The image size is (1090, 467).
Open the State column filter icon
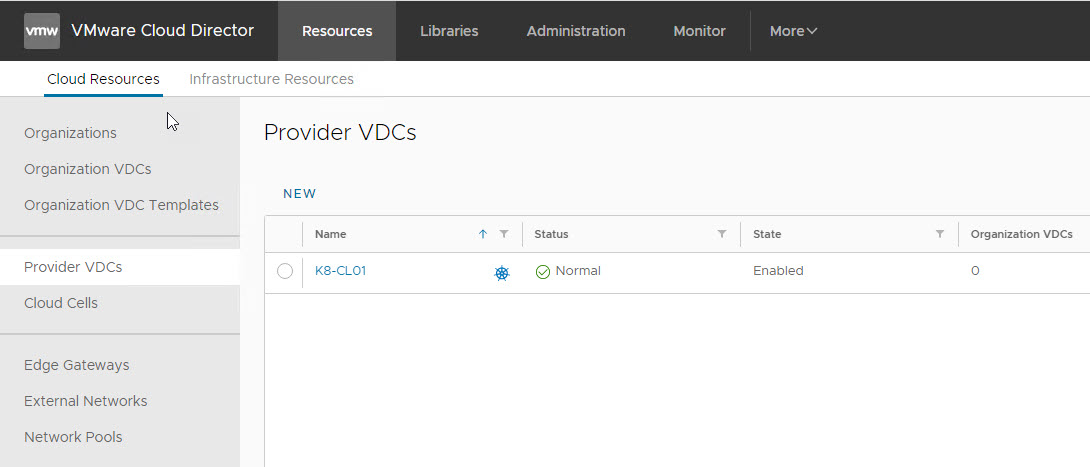(940, 234)
